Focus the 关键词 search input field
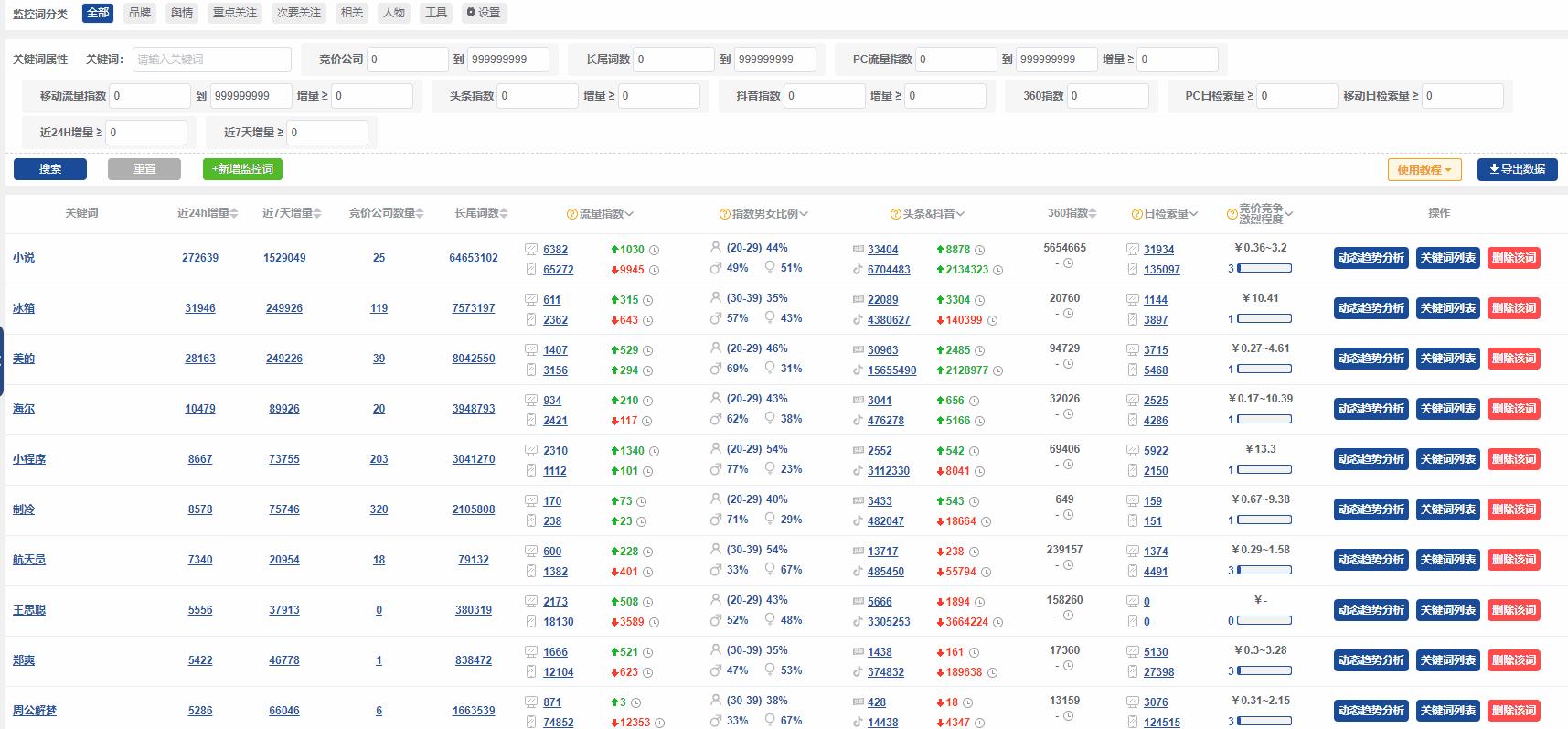The height and width of the screenshot is (729, 1568). pyautogui.click(x=212, y=59)
